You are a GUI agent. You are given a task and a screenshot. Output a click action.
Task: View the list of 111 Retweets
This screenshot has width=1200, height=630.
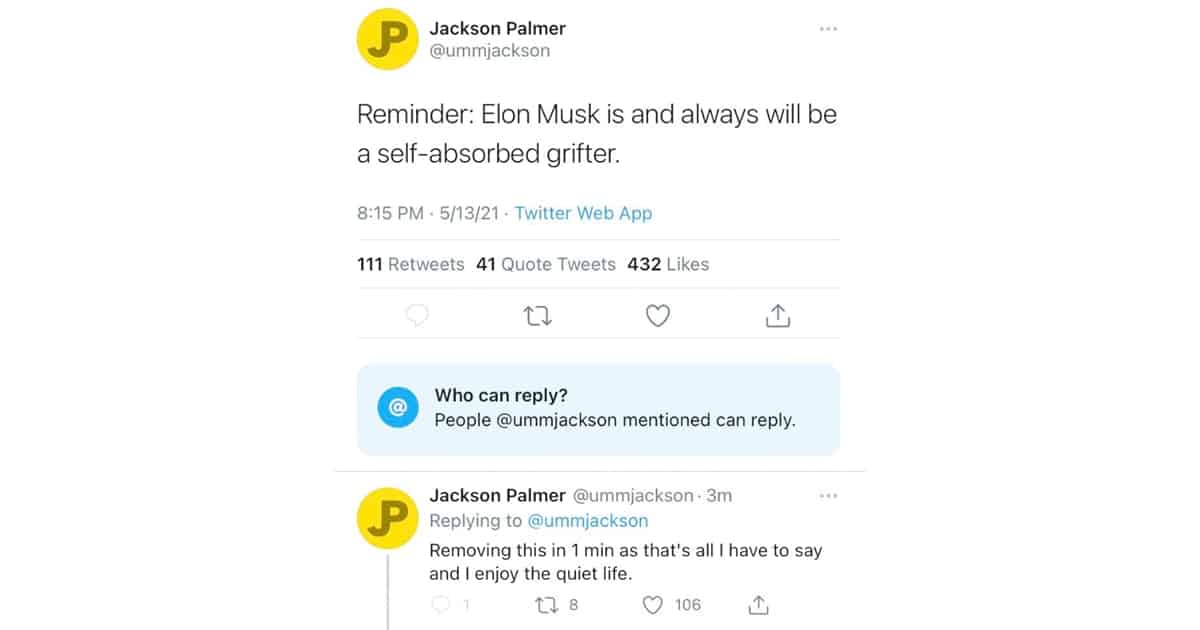(x=411, y=264)
